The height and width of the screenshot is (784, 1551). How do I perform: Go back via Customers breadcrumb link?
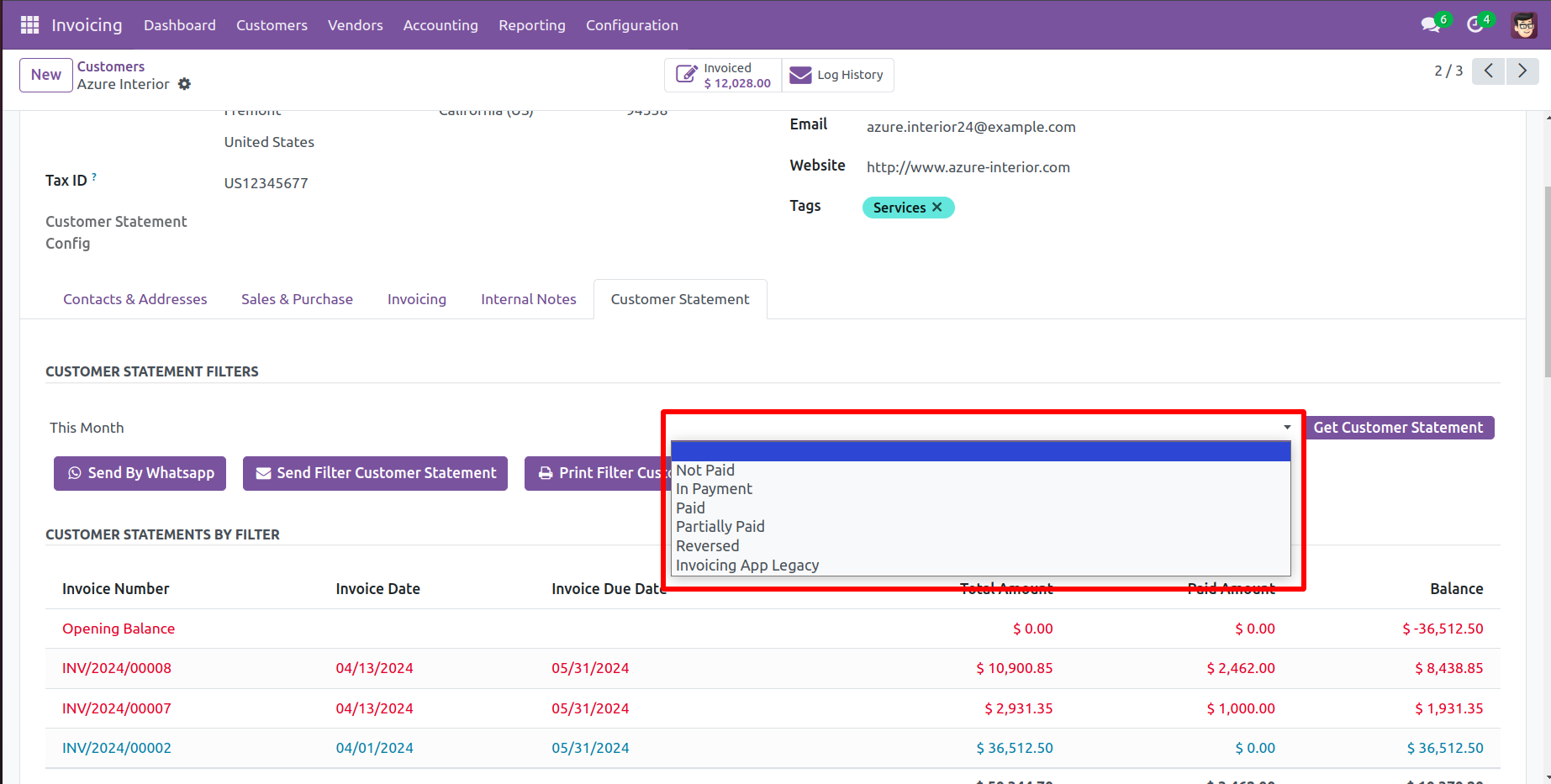(x=111, y=66)
